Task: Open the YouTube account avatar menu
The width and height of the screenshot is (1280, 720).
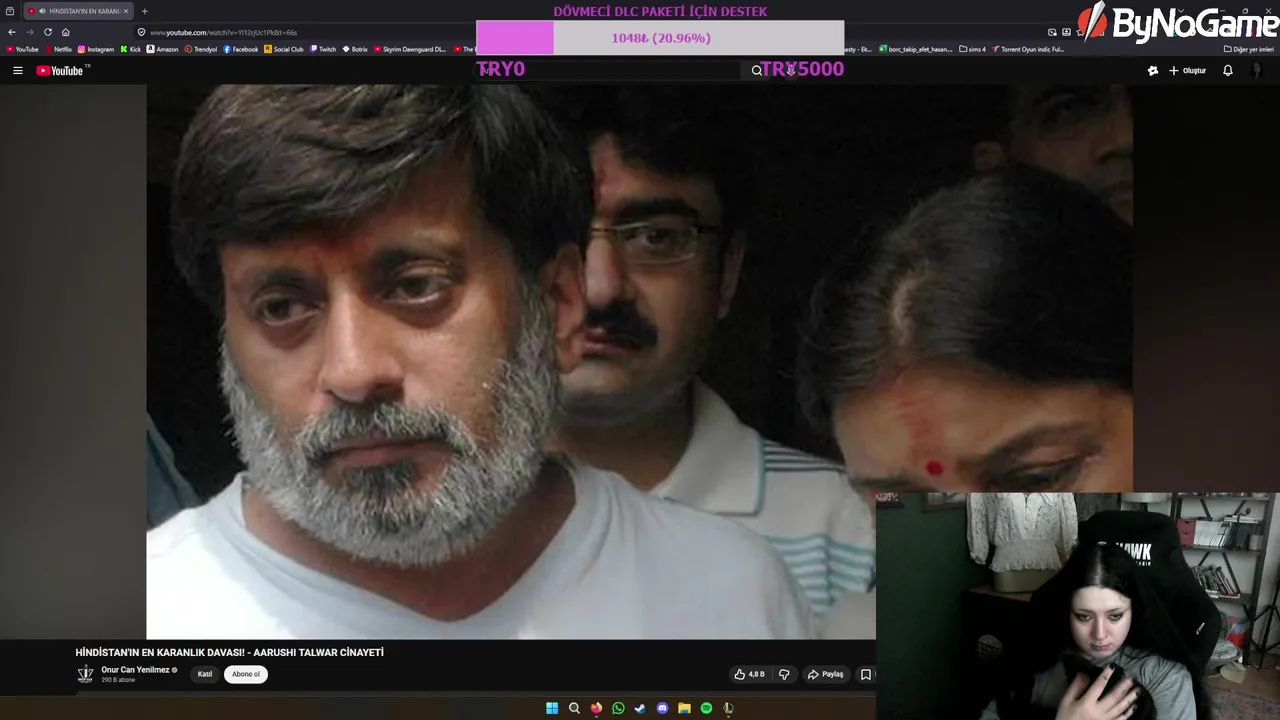Action: [x=1257, y=70]
